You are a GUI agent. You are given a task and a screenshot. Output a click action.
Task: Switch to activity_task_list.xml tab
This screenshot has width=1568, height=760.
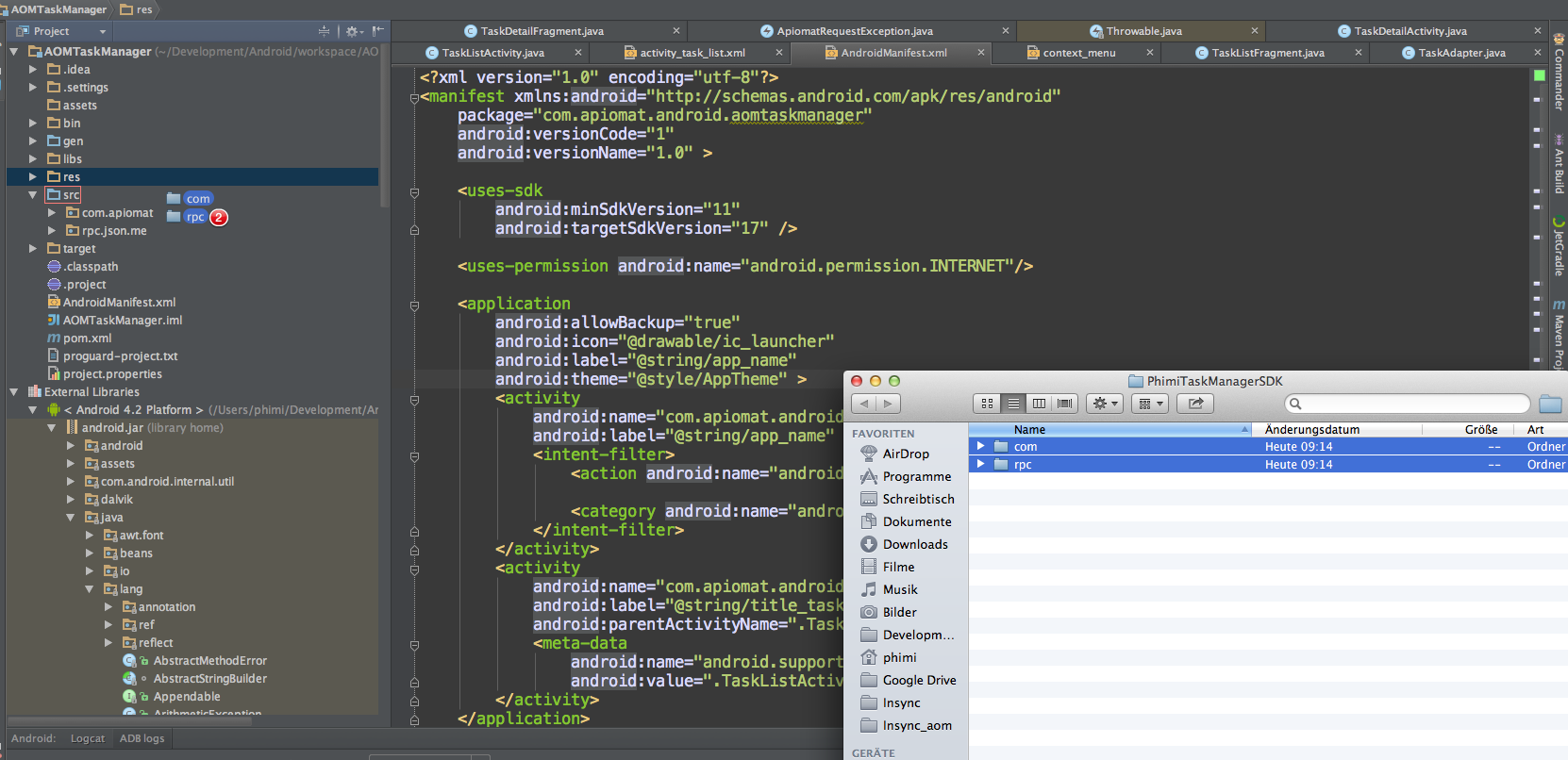[x=684, y=53]
